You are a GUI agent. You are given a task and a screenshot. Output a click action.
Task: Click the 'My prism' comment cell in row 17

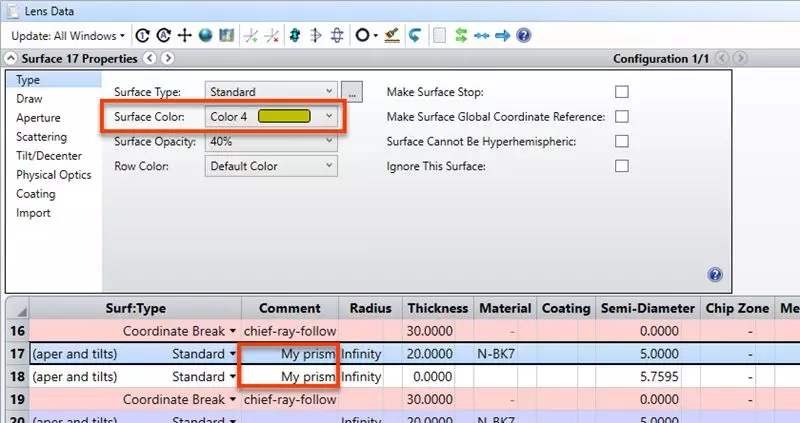290,354
